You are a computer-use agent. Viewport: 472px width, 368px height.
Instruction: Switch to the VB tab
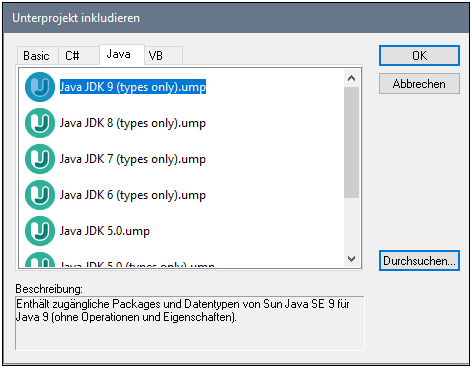[163, 56]
